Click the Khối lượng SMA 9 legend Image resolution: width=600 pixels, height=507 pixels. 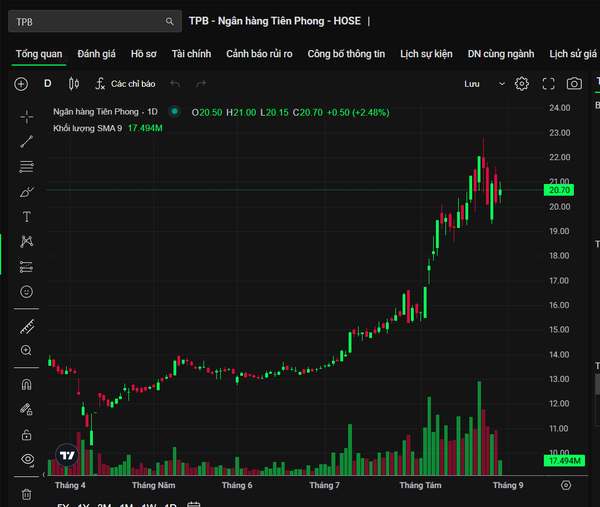87,128
